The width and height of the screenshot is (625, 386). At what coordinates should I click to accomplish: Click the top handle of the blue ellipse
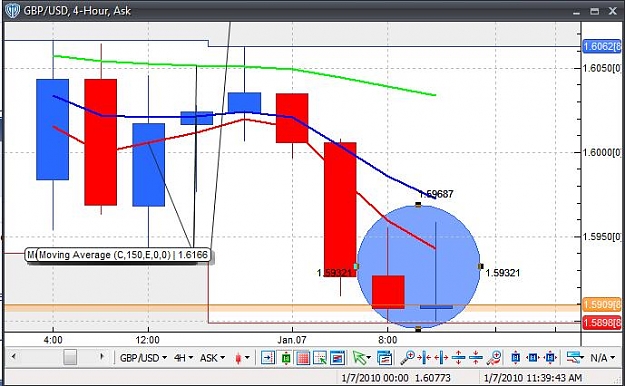point(418,205)
